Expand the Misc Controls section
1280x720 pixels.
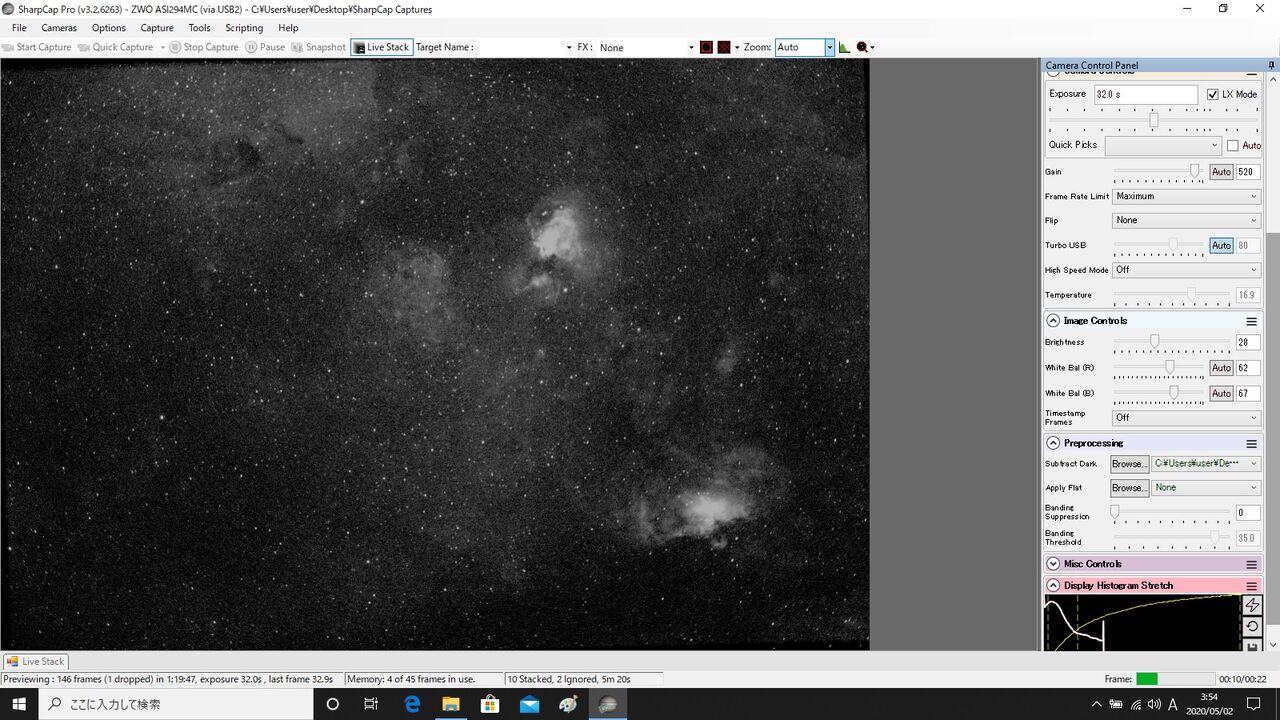1053,564
